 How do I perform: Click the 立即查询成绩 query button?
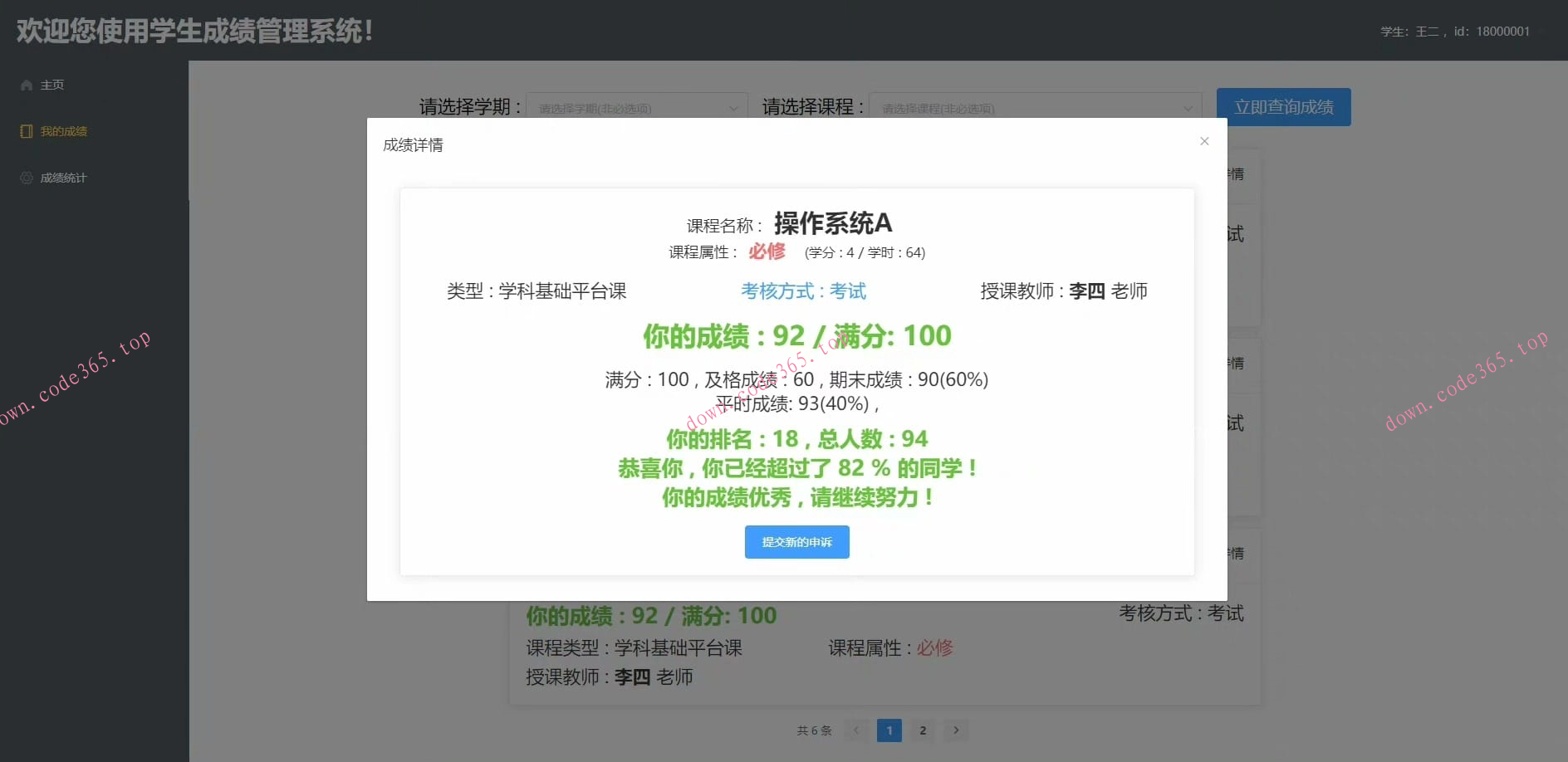point(1283,106)
